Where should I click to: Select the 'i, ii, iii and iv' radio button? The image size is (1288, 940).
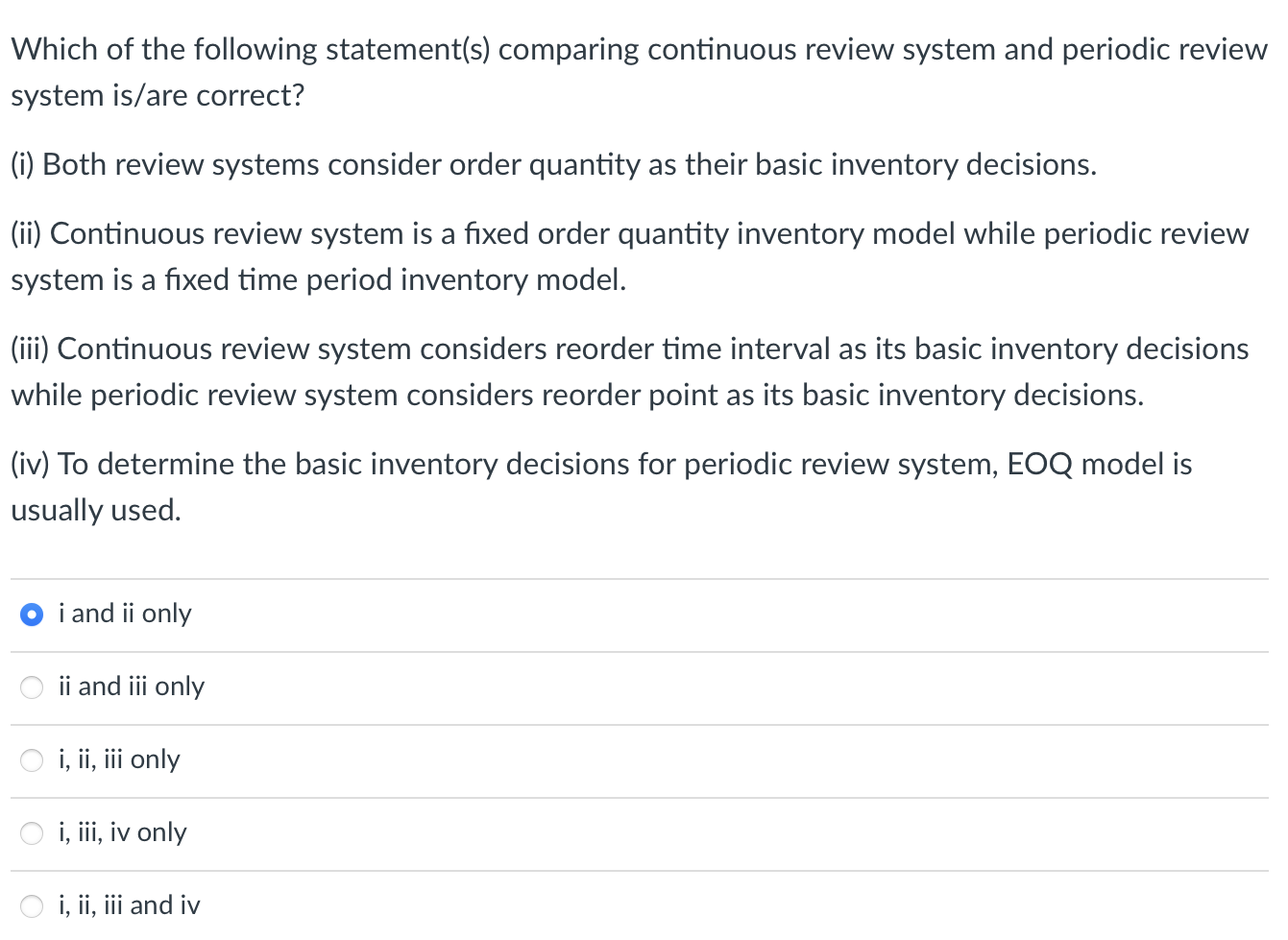click(32, 906)
